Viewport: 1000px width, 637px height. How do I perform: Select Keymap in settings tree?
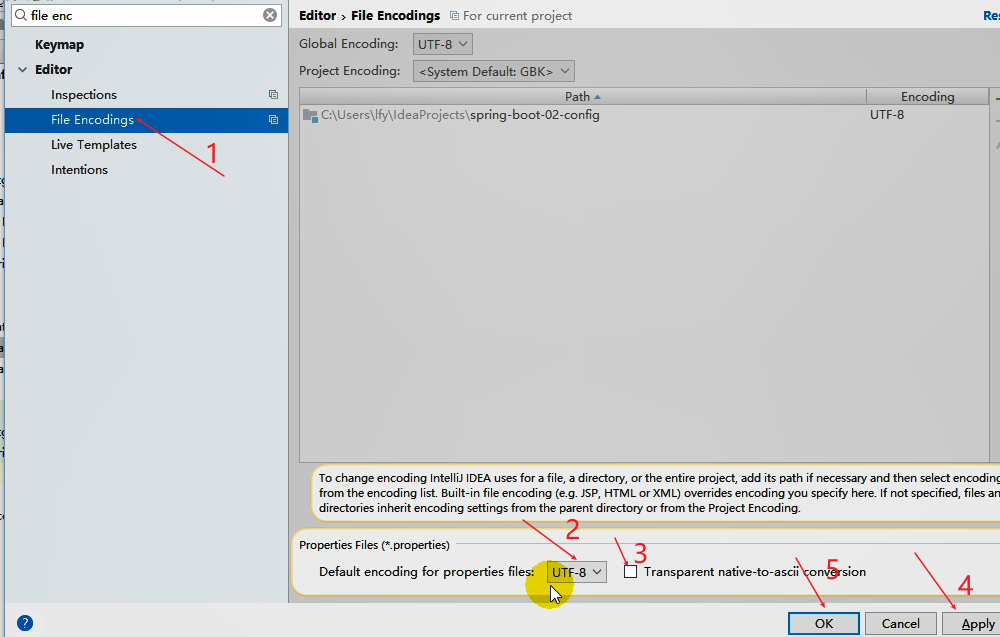click(59, 45)
